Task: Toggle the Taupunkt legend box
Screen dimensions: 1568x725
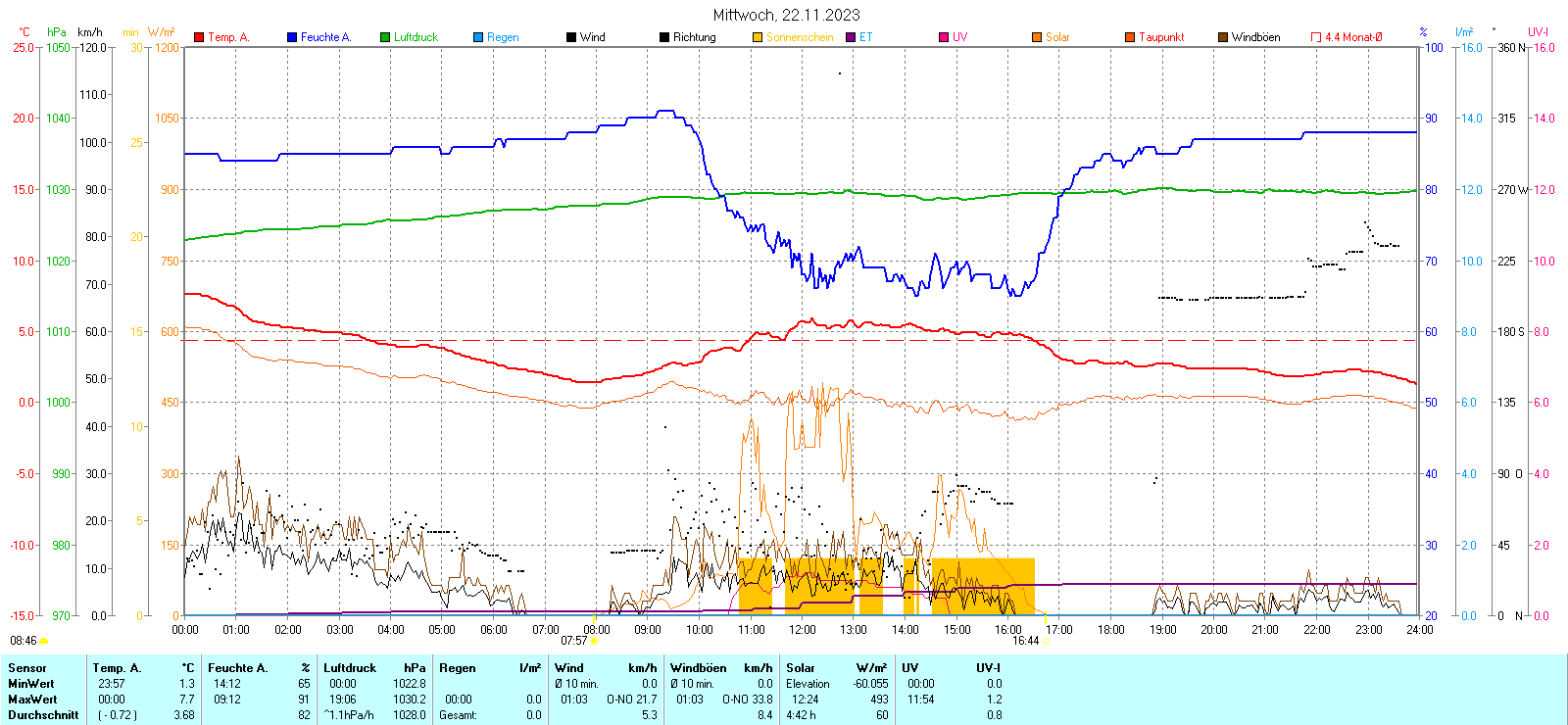Action: [x=1130, y=37]
